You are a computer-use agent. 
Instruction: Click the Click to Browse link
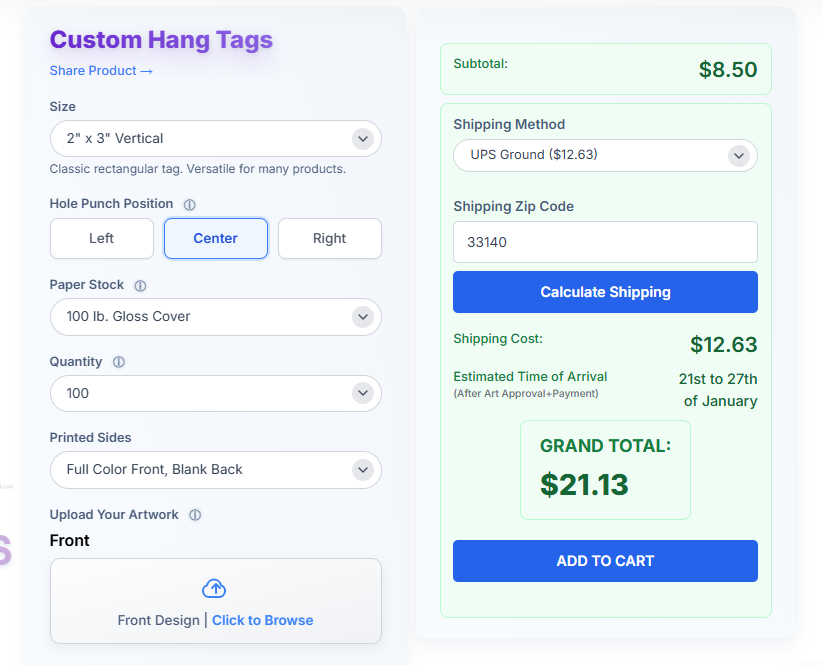pos(262,620)
